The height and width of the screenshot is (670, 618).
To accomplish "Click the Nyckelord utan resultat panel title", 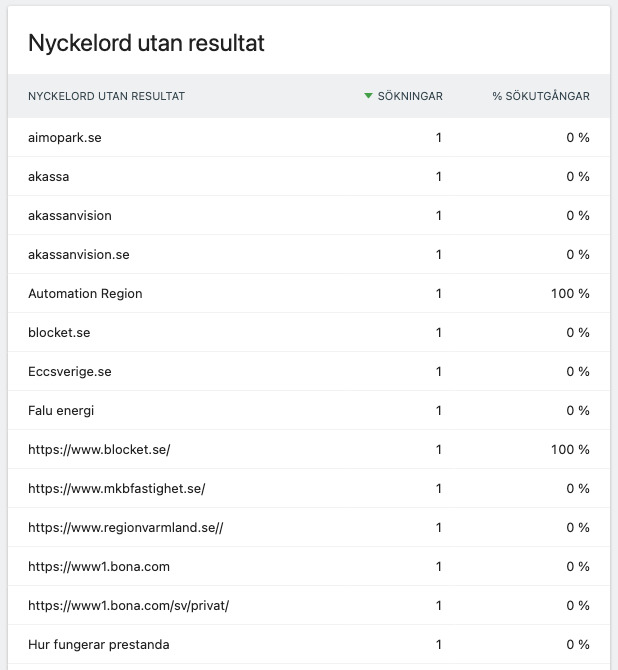I will point(146,43).
